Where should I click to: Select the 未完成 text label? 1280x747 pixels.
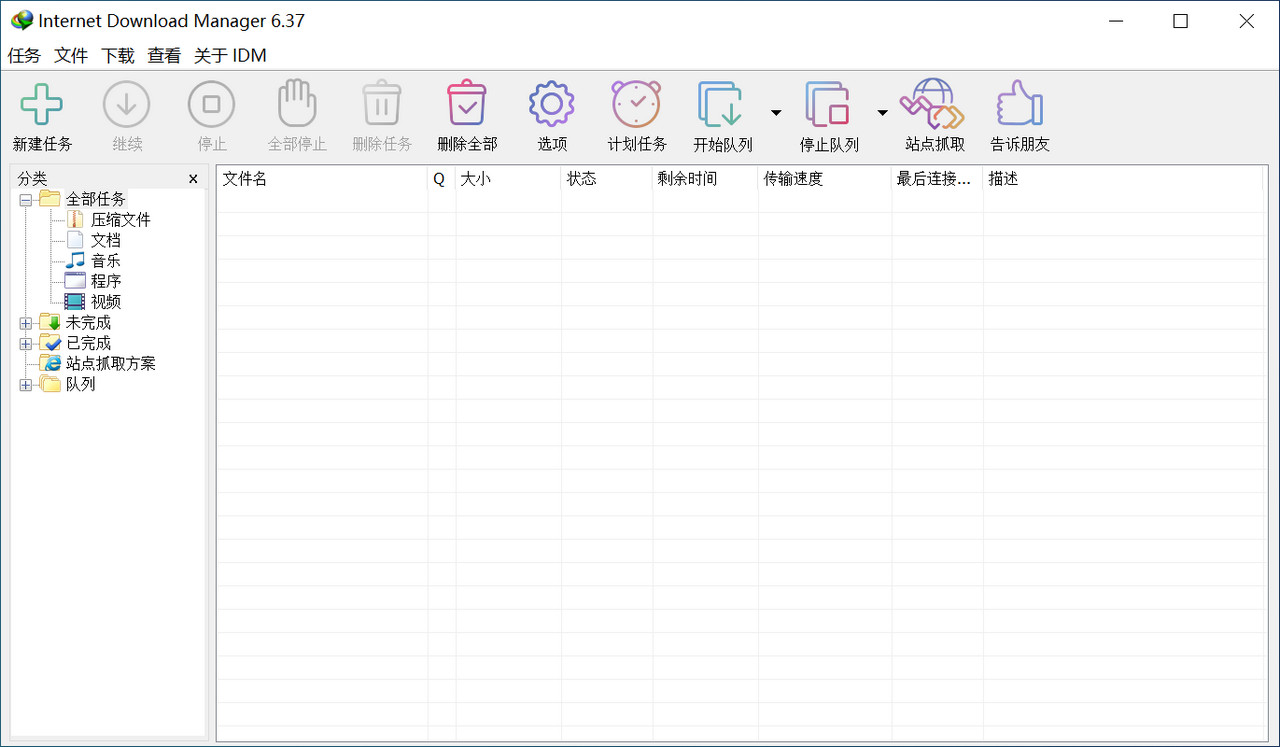click(x=88, y=322)
